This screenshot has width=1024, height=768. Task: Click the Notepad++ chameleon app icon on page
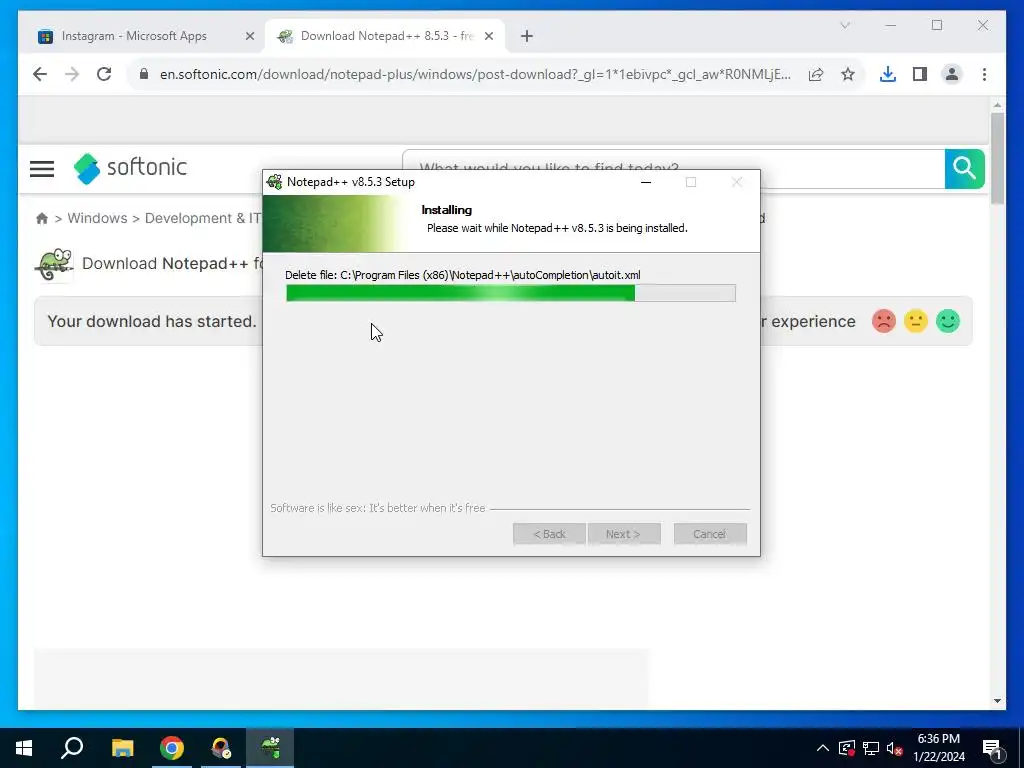click(x=54, y=264)
